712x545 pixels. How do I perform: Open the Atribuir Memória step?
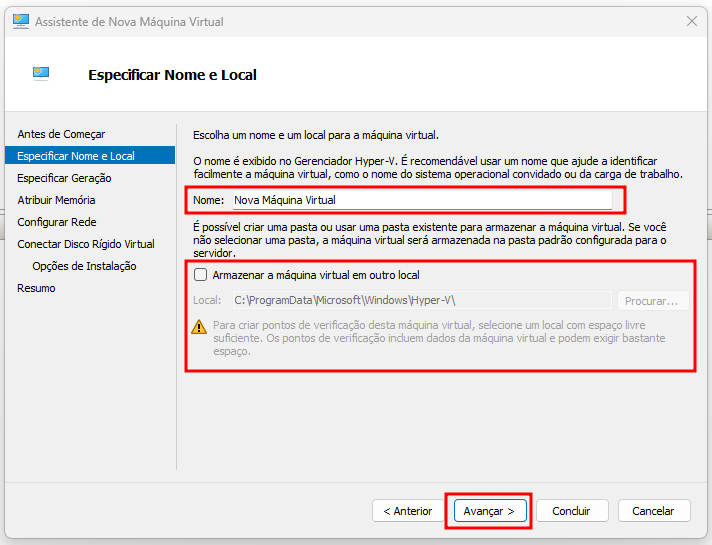(56, 200)
